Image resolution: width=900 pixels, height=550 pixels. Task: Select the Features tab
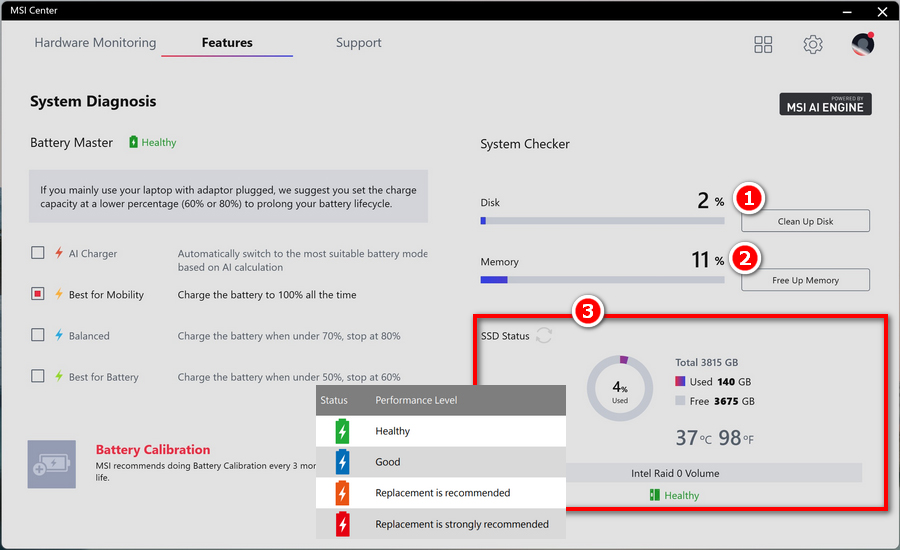coord(227,42)
